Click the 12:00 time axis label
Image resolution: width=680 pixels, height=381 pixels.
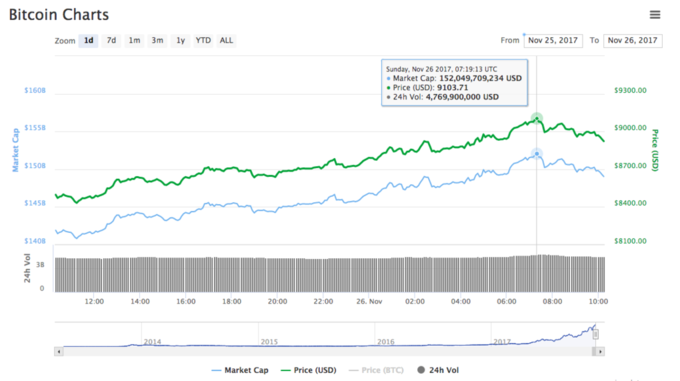(x=94, y=301)
